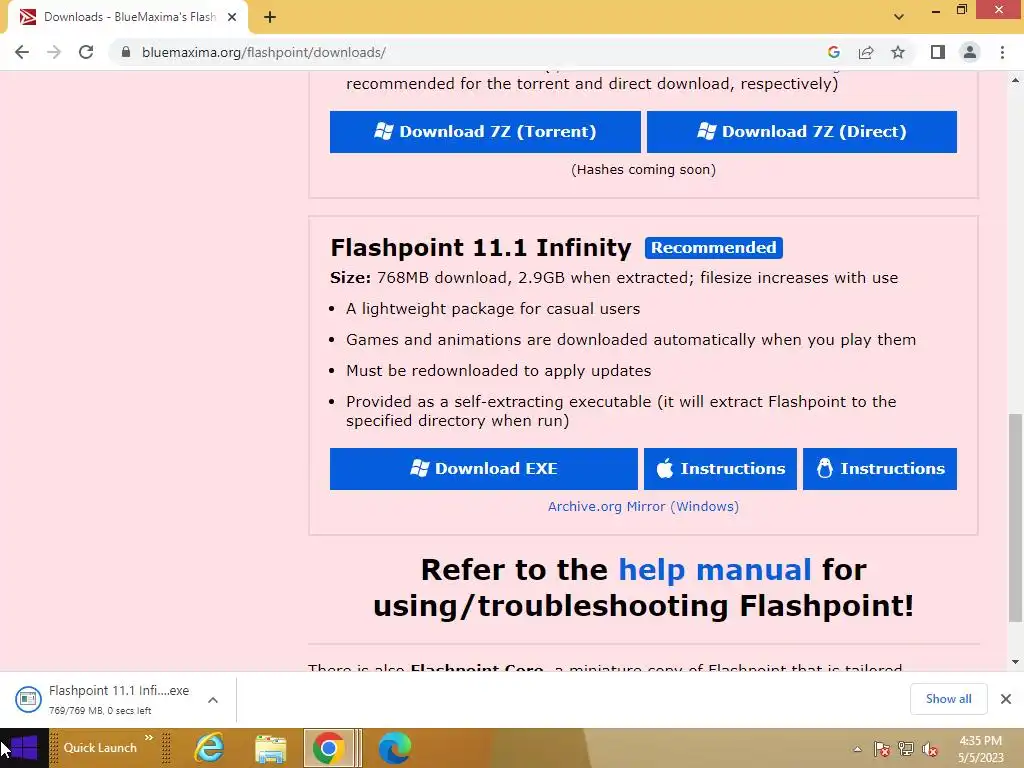Open the Archive.org Mirror (Windows) link
This screenshot has height=768, width=1024.
(x=643, y=506)
